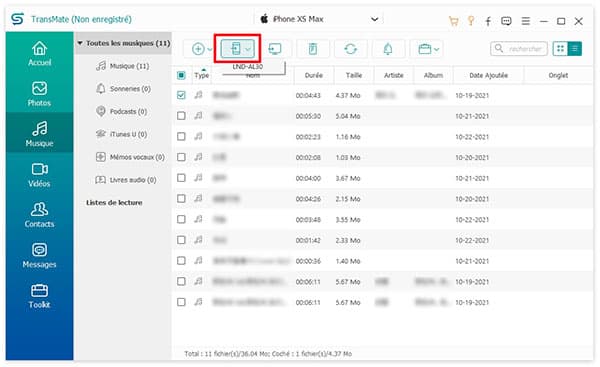Open the Toolkit section

coord(39,296)
